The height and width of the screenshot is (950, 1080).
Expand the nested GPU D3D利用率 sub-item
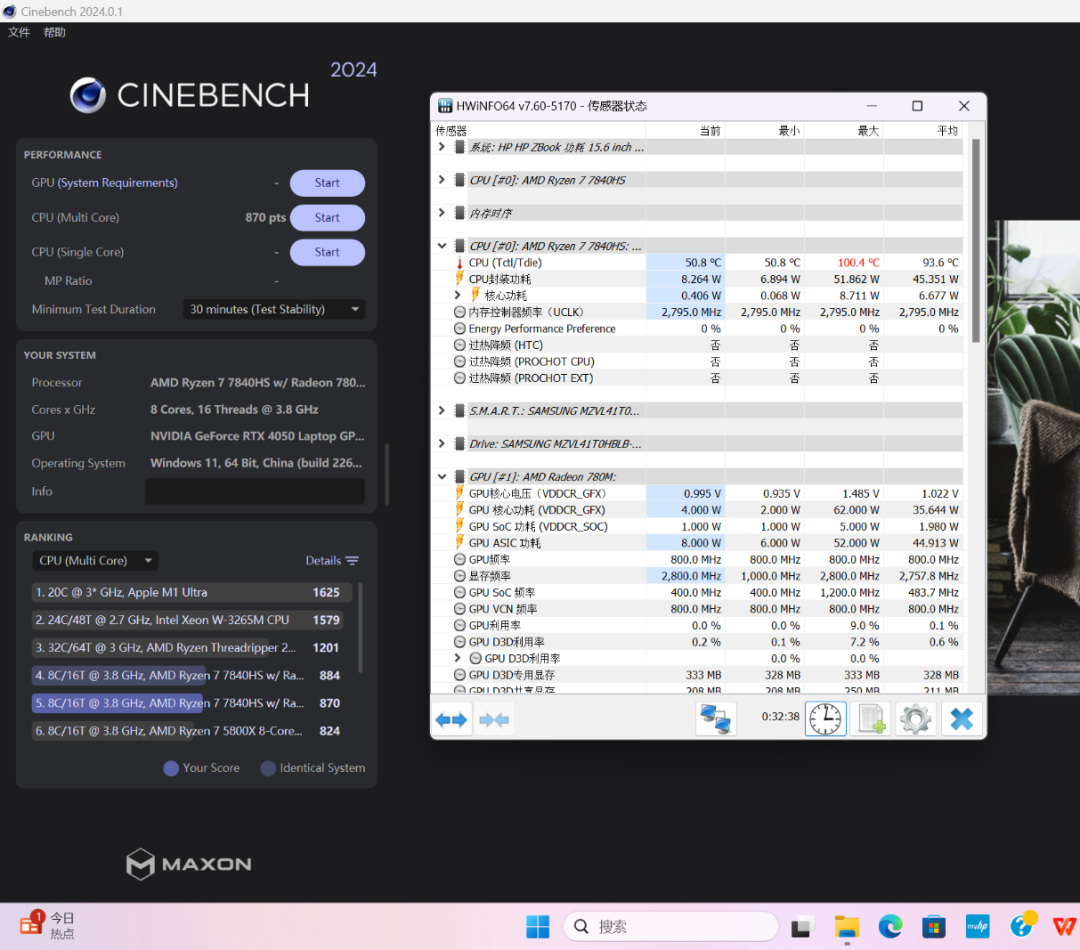457,659
